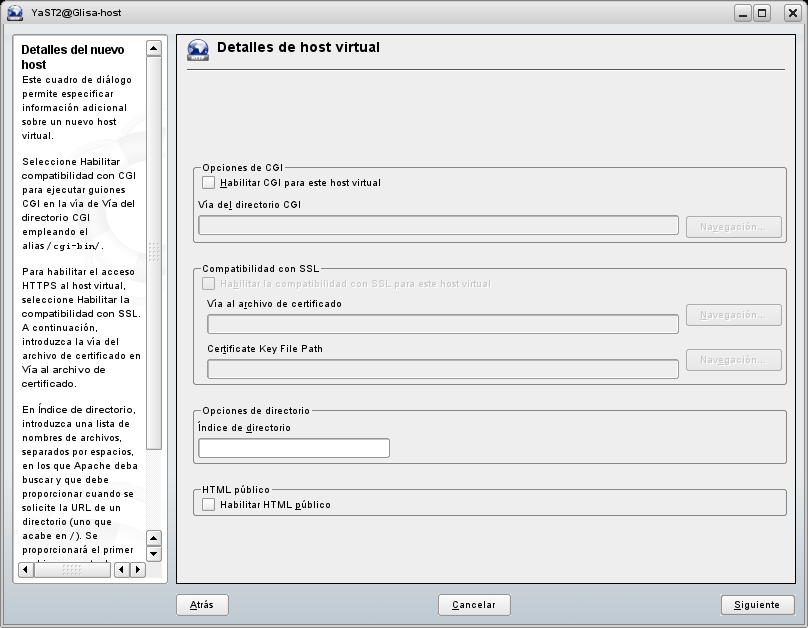Click the help panel's horizontal scroll-right arrow

tap(137, 570)
